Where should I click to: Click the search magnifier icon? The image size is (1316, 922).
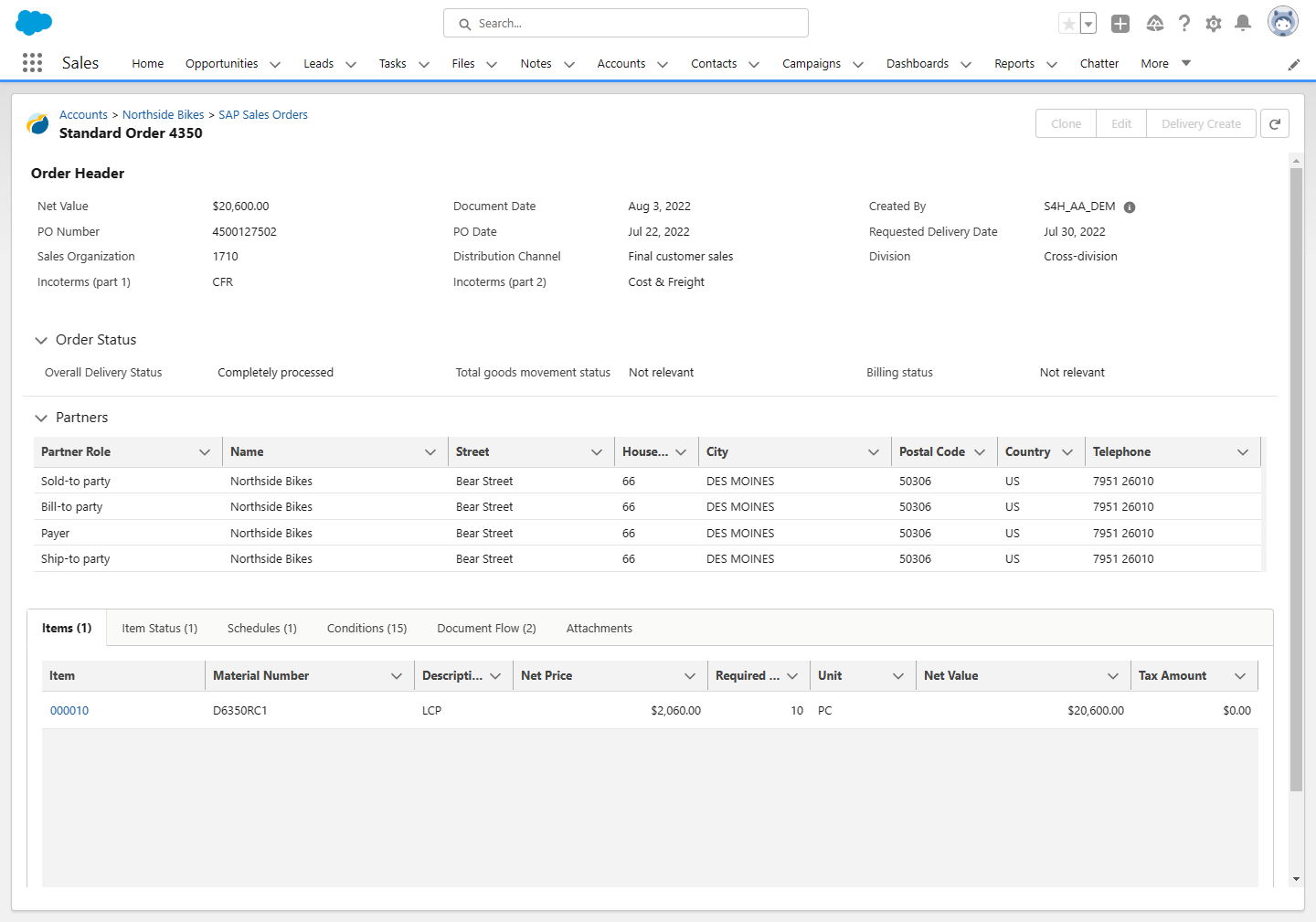(465, 24)
